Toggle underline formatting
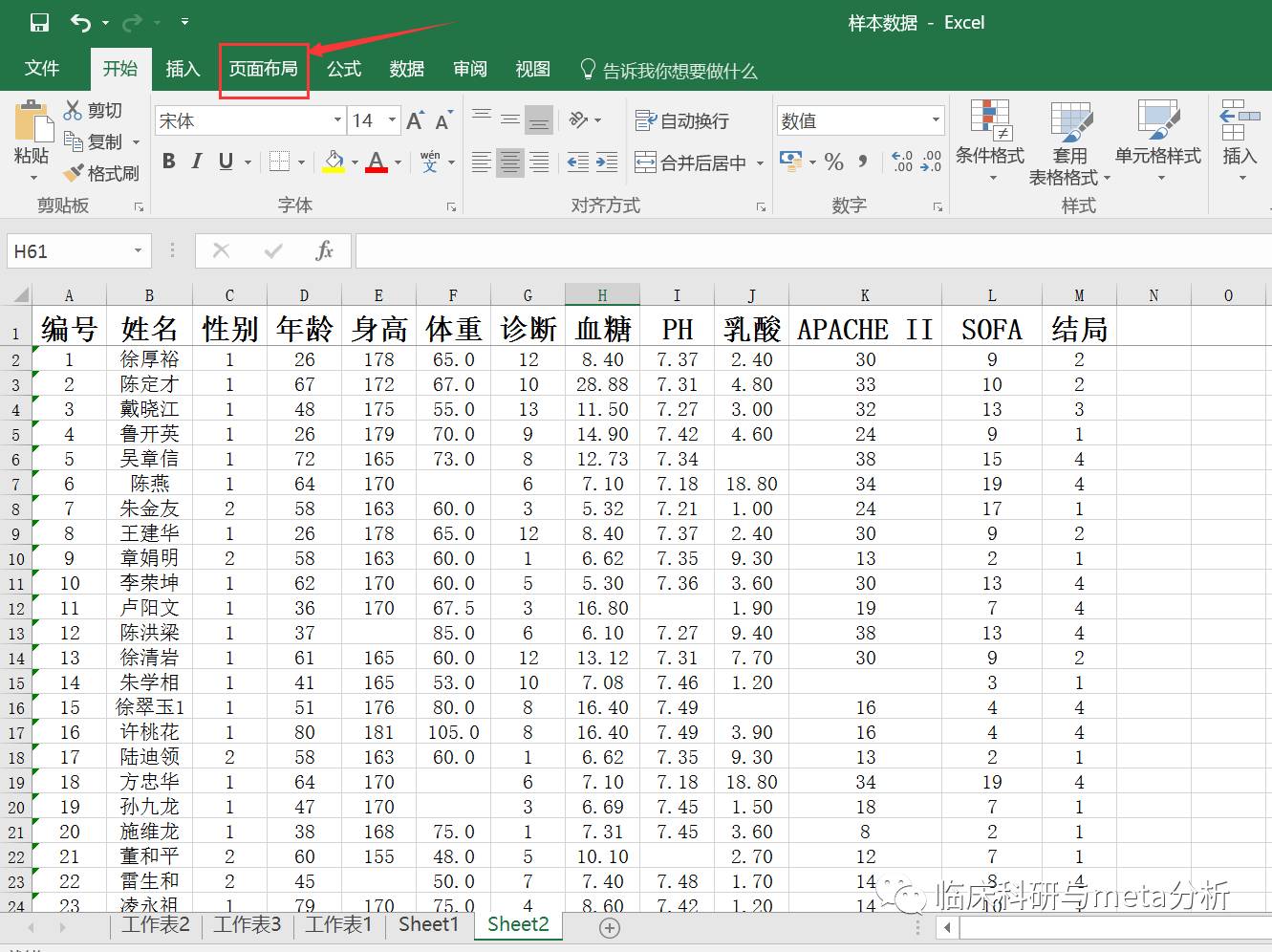Screen dimensions: 1272x952 pos(226,162)
